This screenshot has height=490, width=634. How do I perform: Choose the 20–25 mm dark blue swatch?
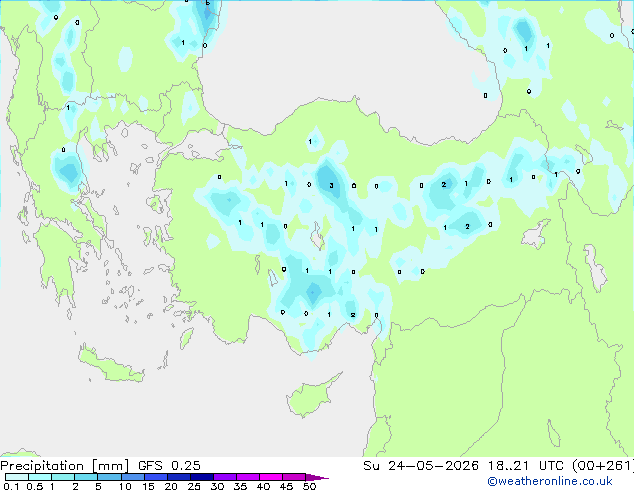(178, 477)
